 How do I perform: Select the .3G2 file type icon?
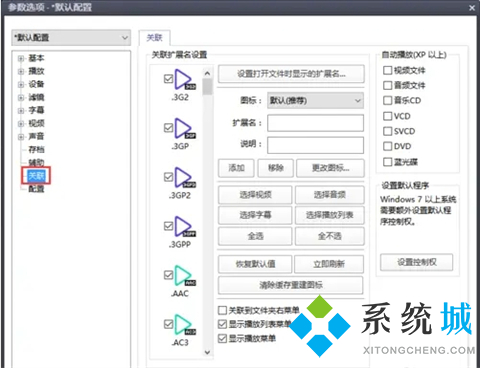[x=185, y=80]
